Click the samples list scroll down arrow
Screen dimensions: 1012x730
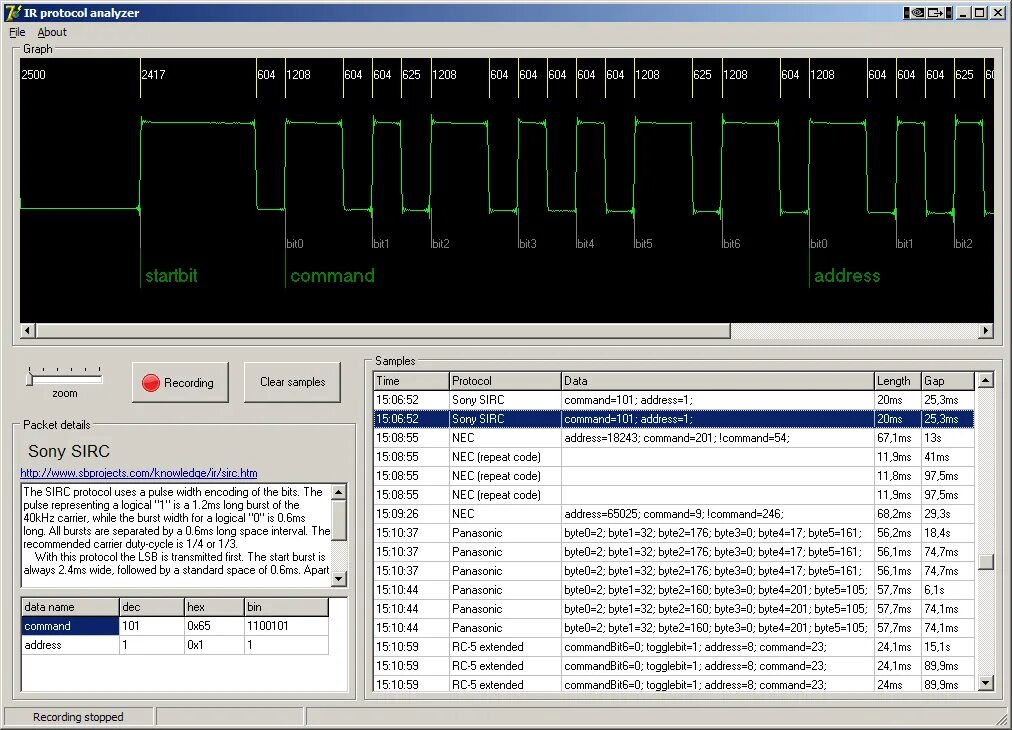[x=985, y=683]
